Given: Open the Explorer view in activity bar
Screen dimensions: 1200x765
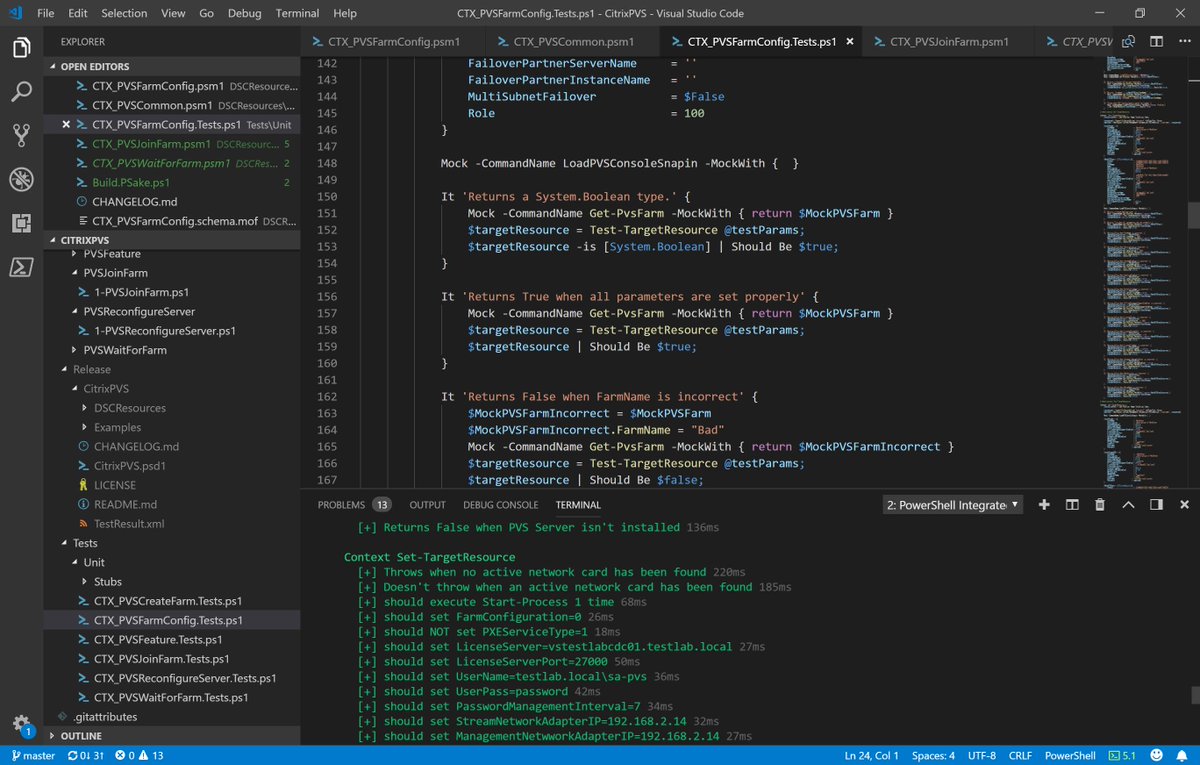Looking at the screenshot, I should tap(21, 47).
